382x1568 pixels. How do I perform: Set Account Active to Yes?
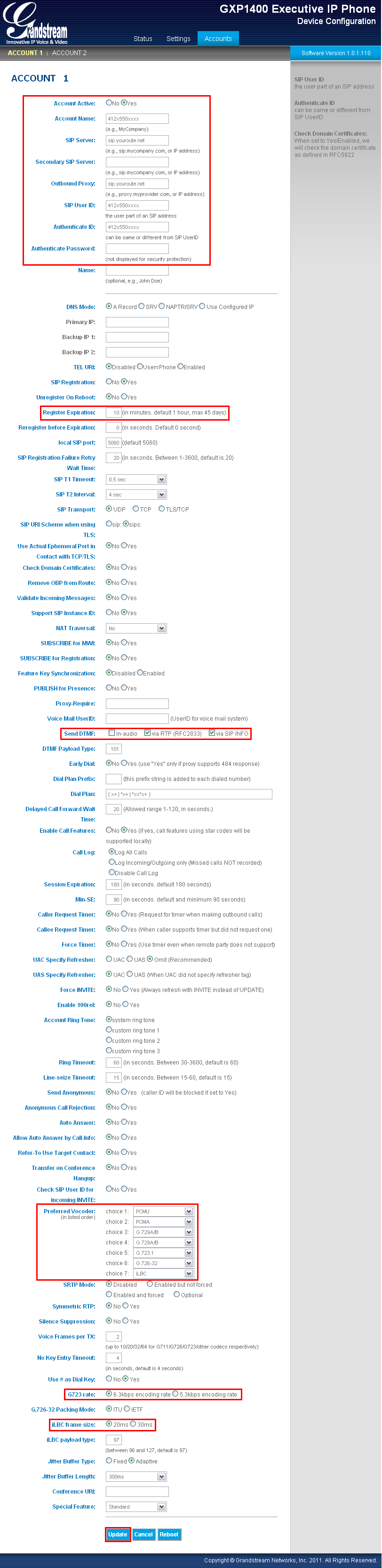click(124, 103)
